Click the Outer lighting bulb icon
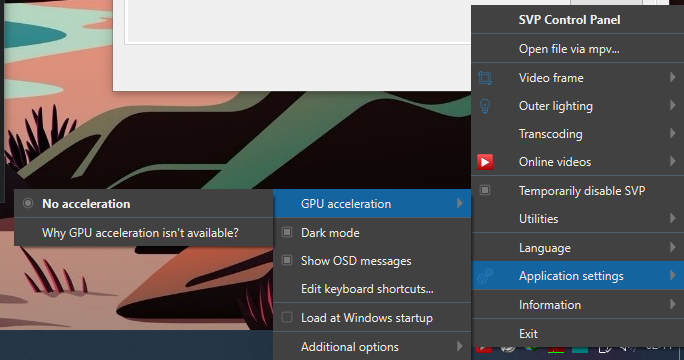This screenshot has height=360, width=684. (x=485, y=106)
